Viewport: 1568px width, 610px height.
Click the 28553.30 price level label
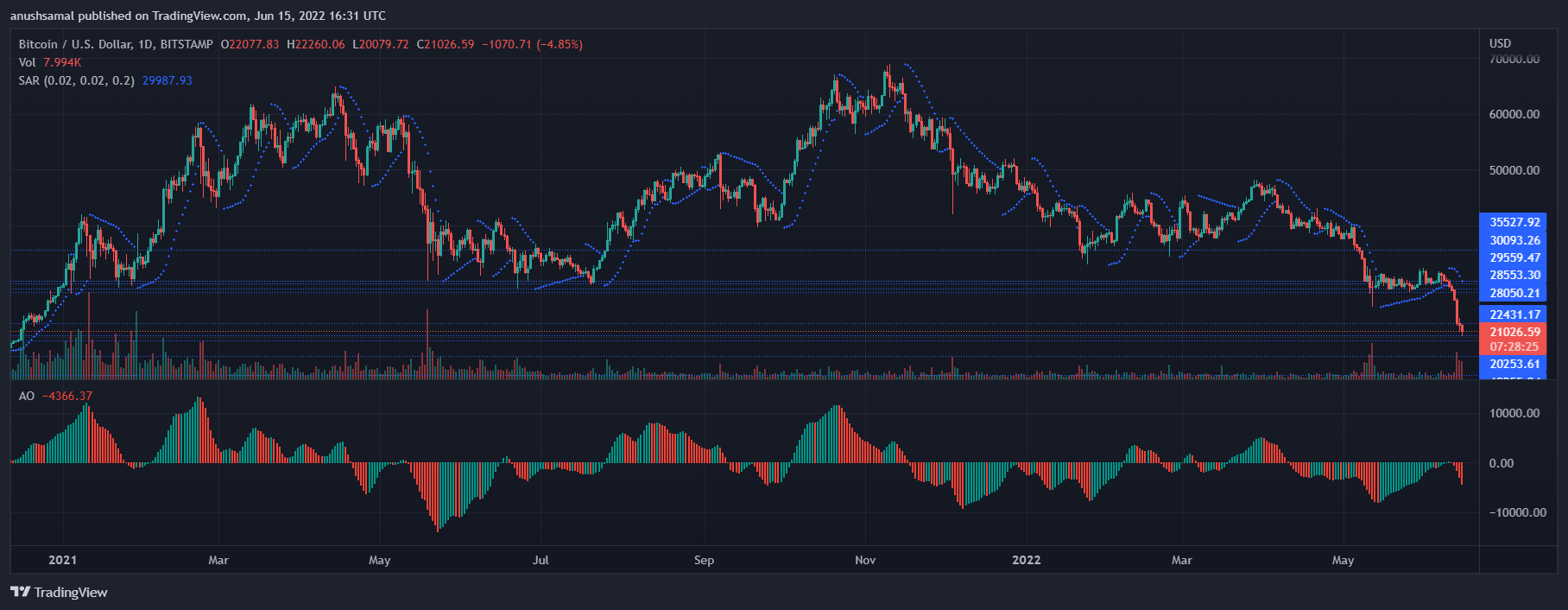click(1513, 275)
